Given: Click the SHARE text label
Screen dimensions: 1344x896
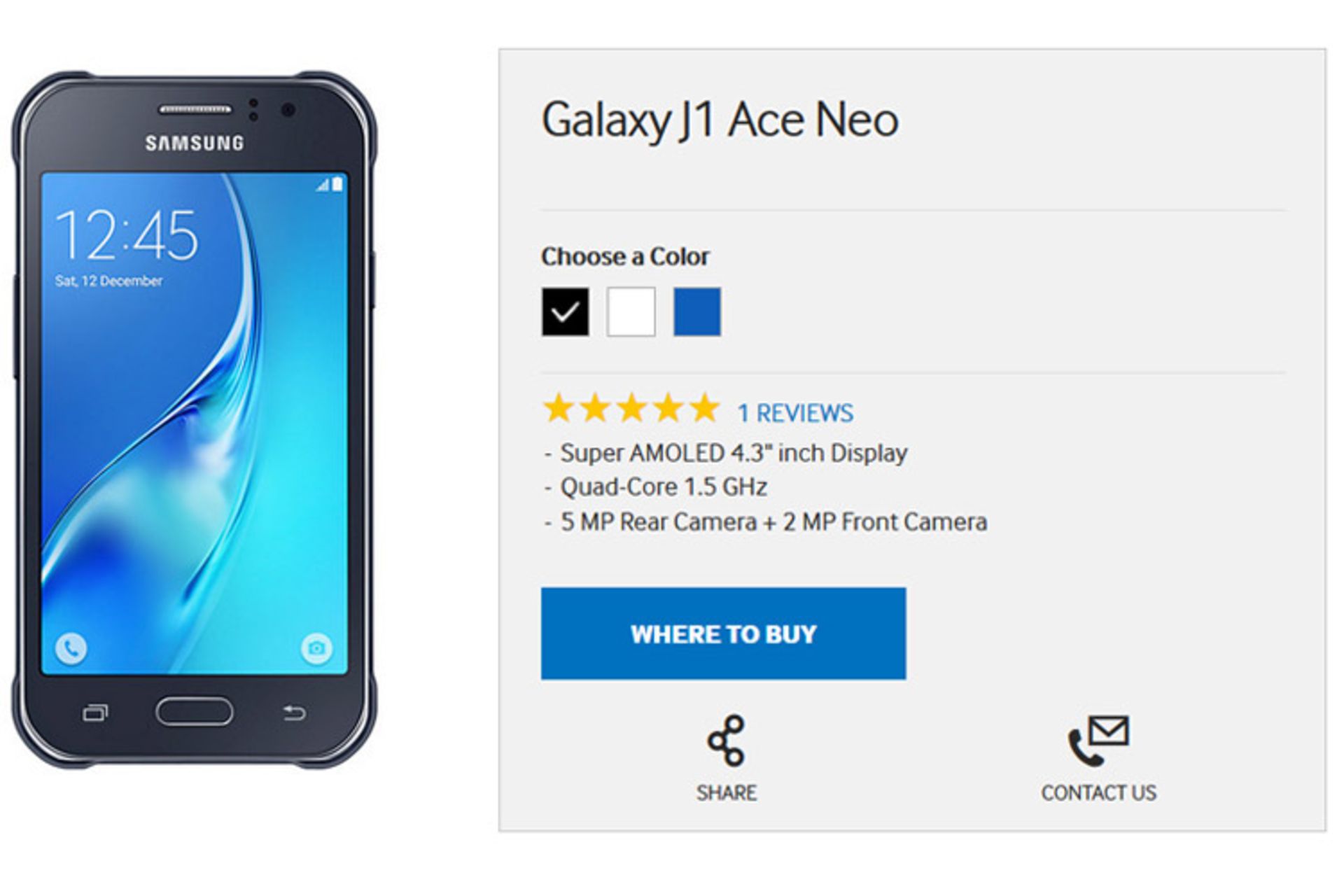Looking at the screenshot, I should [726, 793].
